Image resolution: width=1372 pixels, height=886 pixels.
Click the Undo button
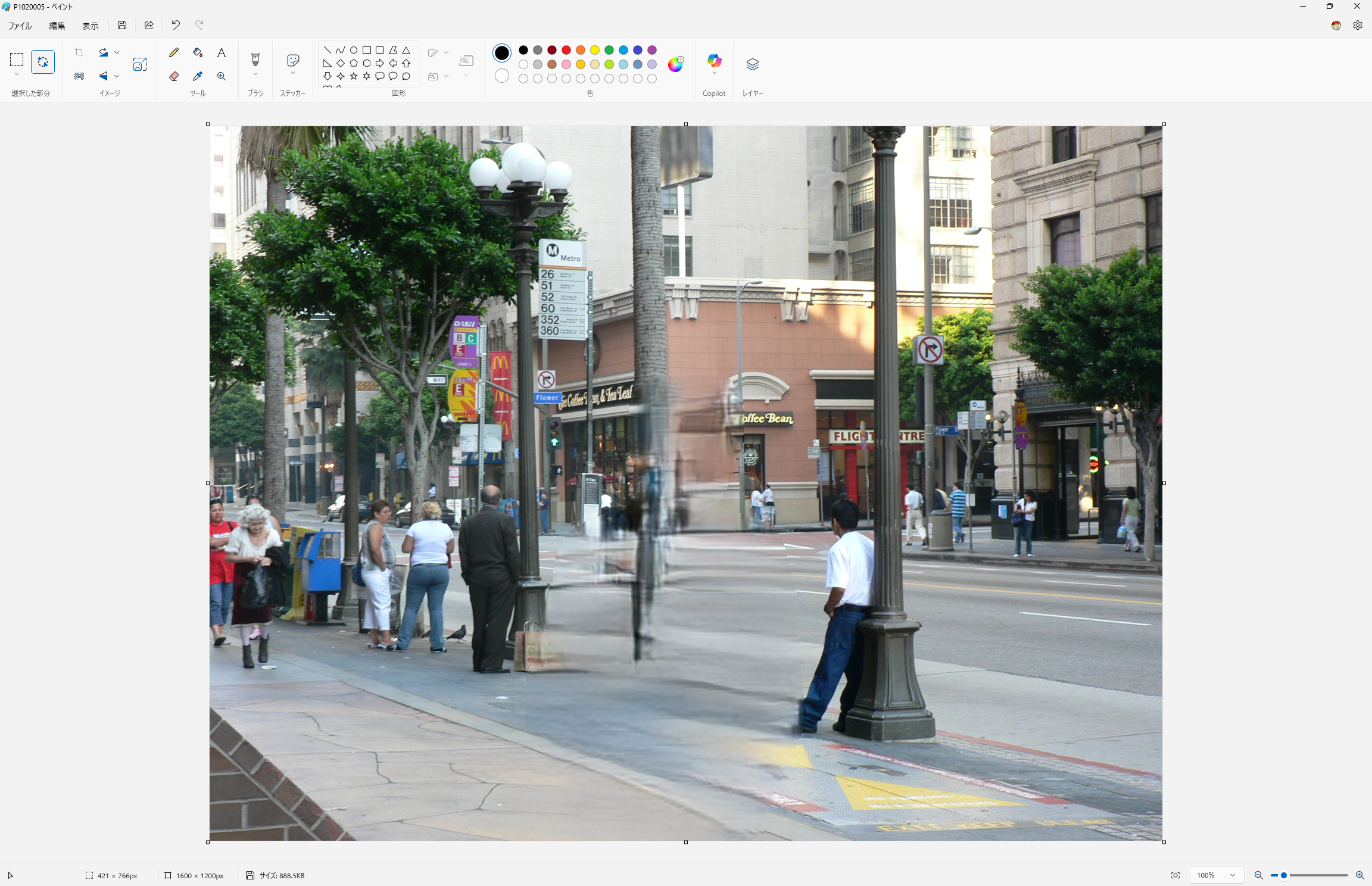point(176,25)
